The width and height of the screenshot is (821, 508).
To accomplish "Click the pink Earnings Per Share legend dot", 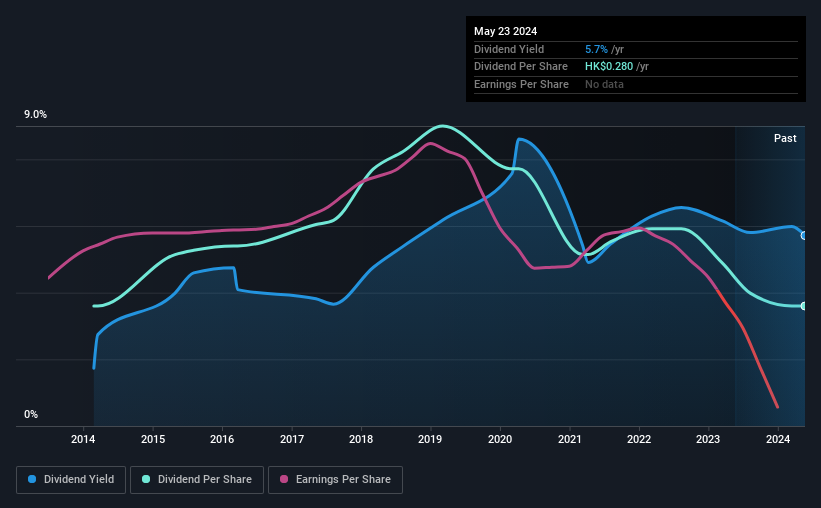I will [284, 479].
